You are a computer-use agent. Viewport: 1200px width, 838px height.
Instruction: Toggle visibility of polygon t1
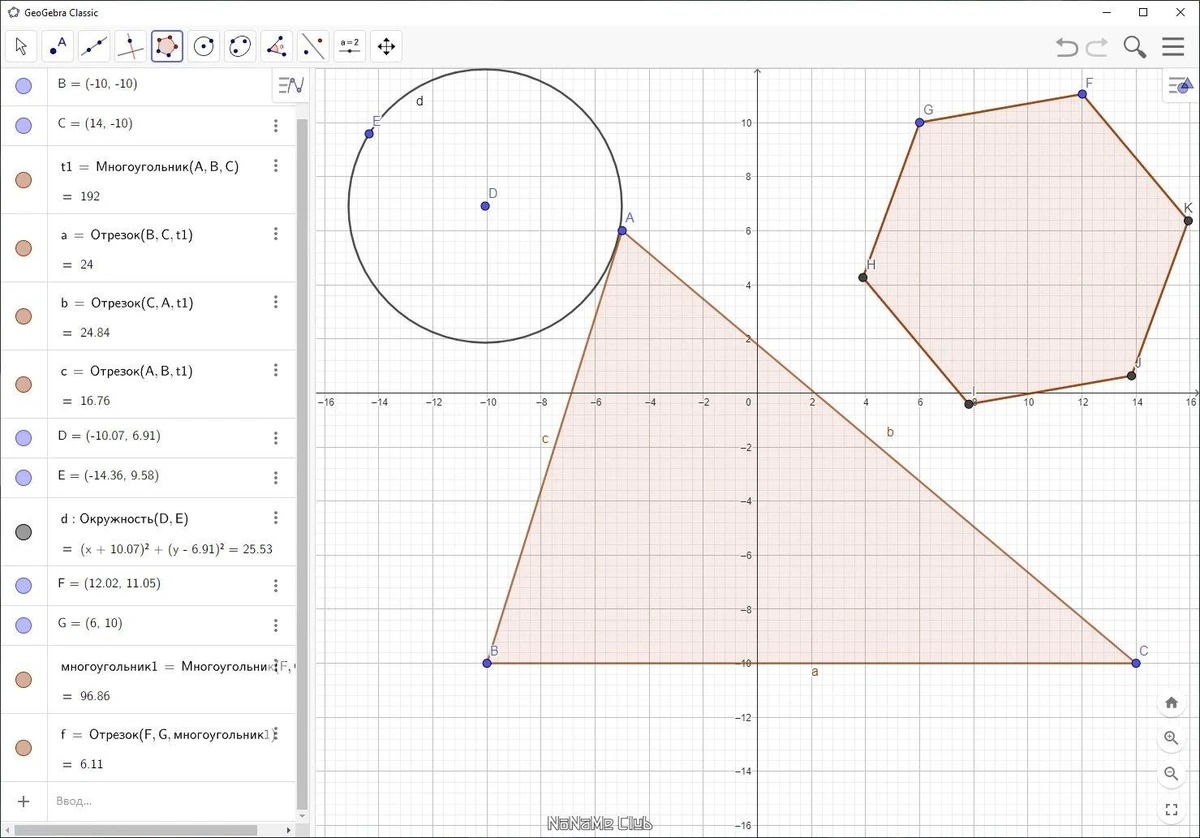24,180
